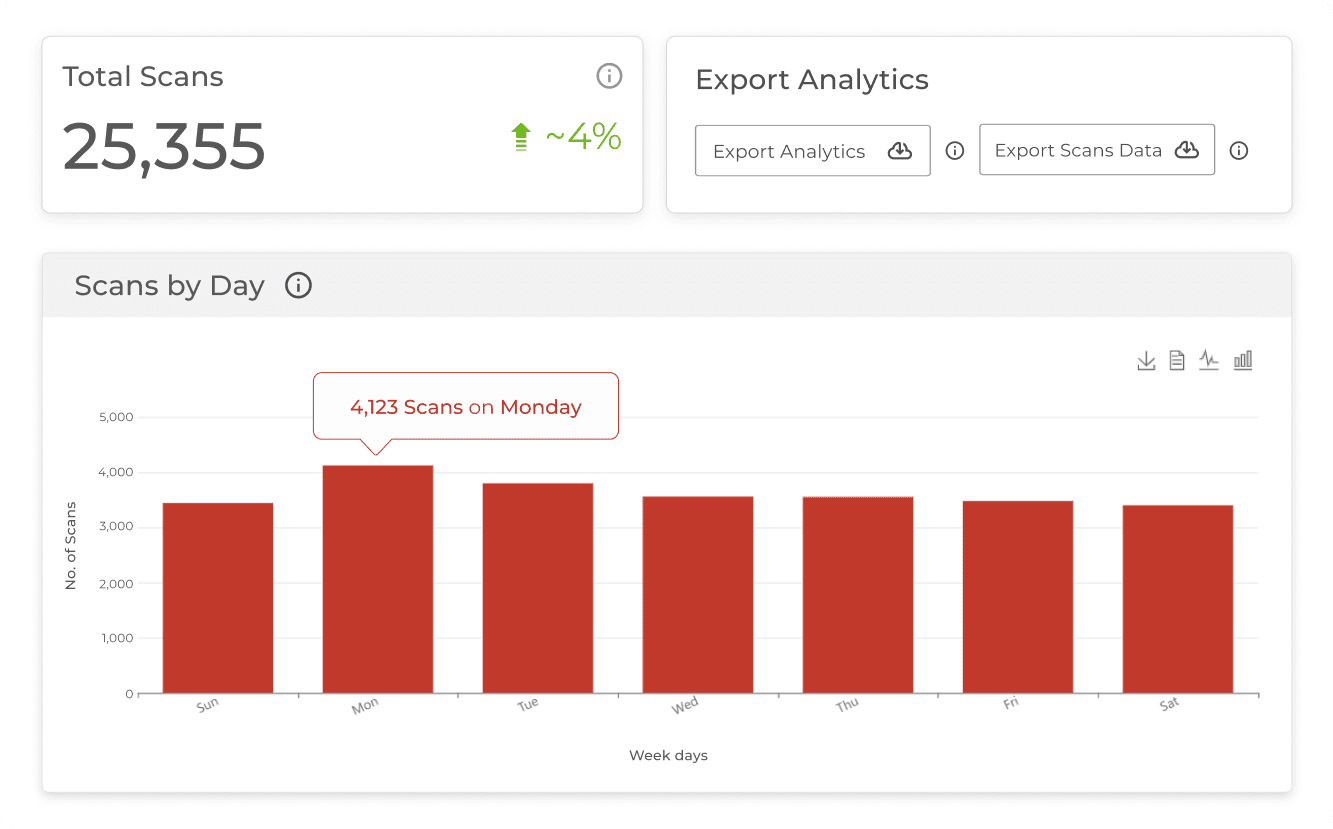Click the "4,123 Scans on Monday" tooltip
The width and height of the screenshot is (1333, 829).
tap(466, 407)
